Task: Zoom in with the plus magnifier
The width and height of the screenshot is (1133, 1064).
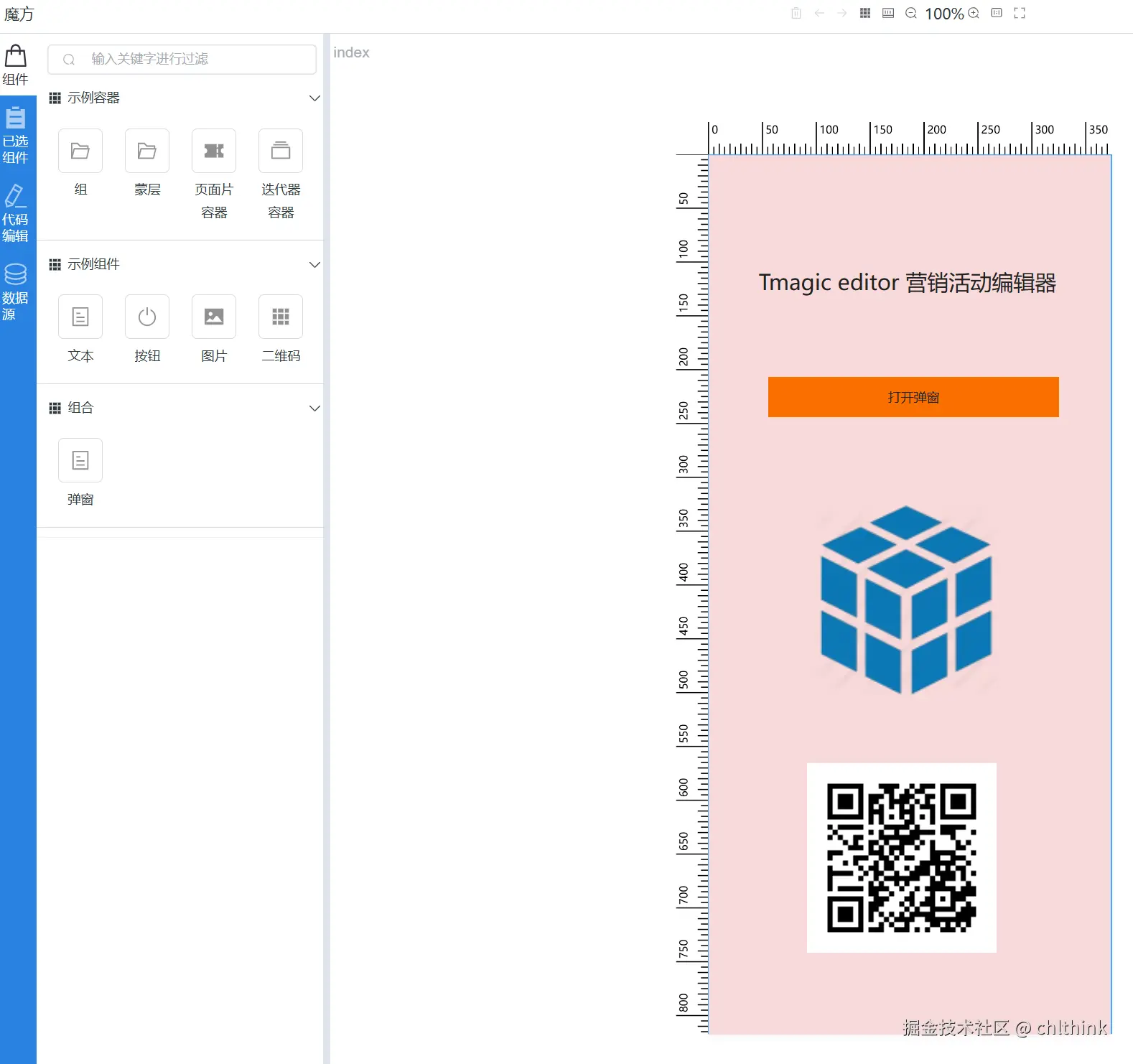Action: [x=974, y=13]
